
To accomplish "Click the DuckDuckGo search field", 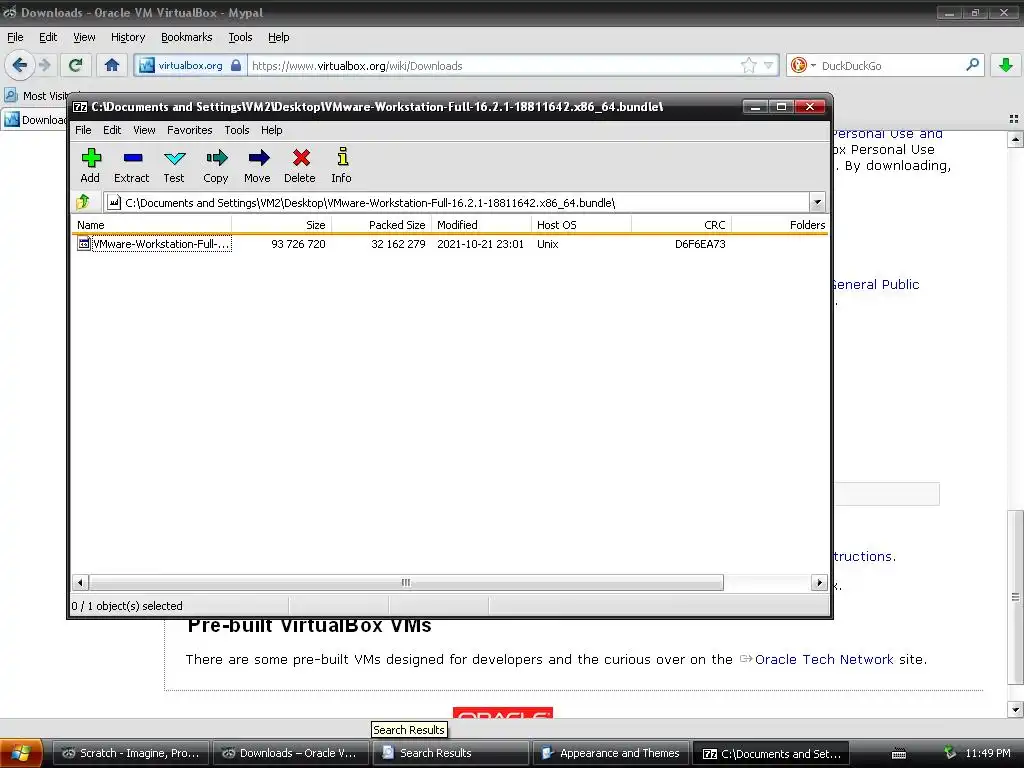I will pyautogui.click(x=891, y=65).
